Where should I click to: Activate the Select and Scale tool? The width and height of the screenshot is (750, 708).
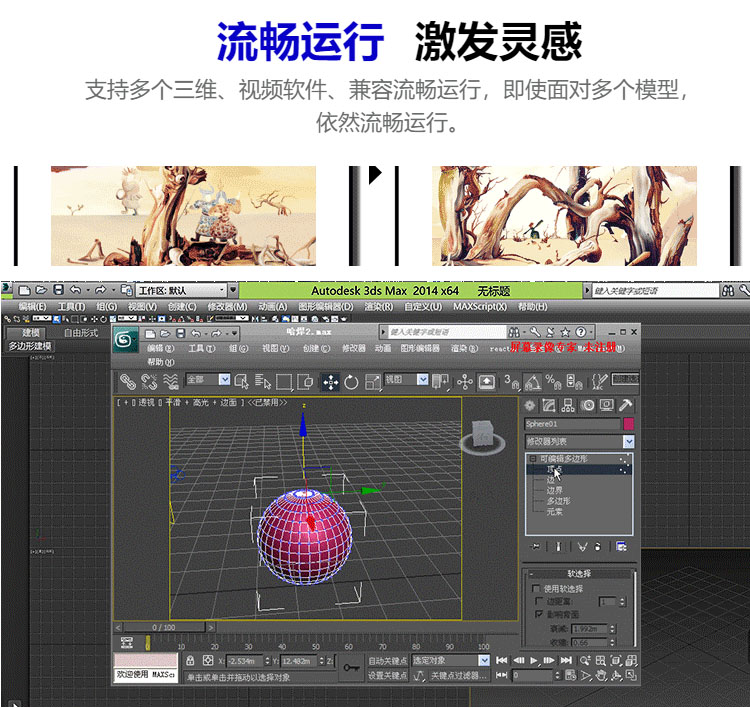pyautogui.click(x=373, y=382)
